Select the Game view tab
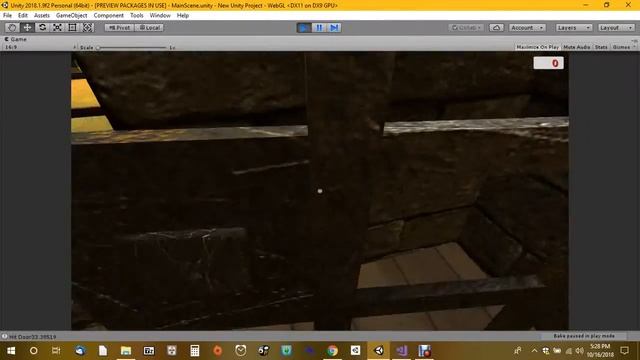The image size is (640, 360). (16, 39)
